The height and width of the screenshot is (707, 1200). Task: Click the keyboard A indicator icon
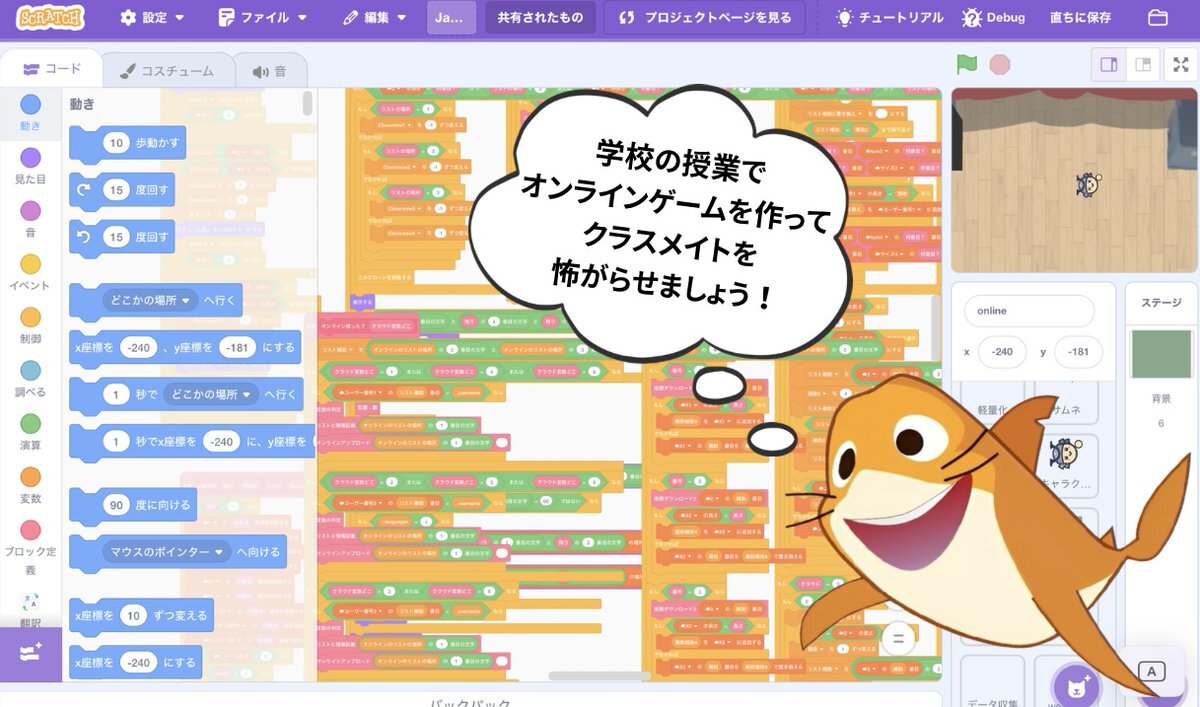[1151, 672]
